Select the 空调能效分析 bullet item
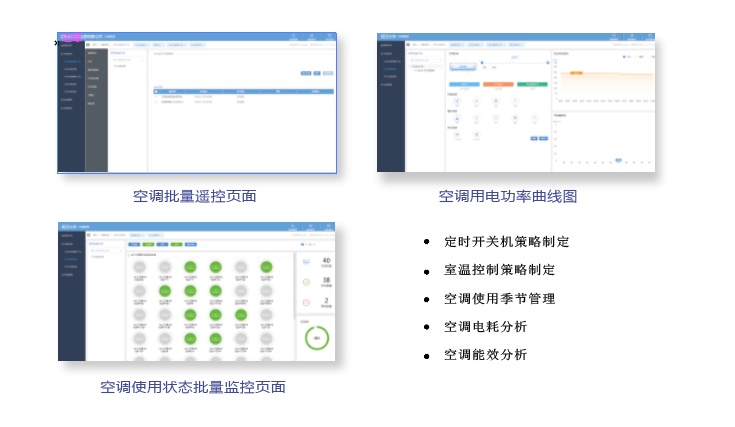The height and width of the screenshot is (427, 735). (x=485, y=354)
